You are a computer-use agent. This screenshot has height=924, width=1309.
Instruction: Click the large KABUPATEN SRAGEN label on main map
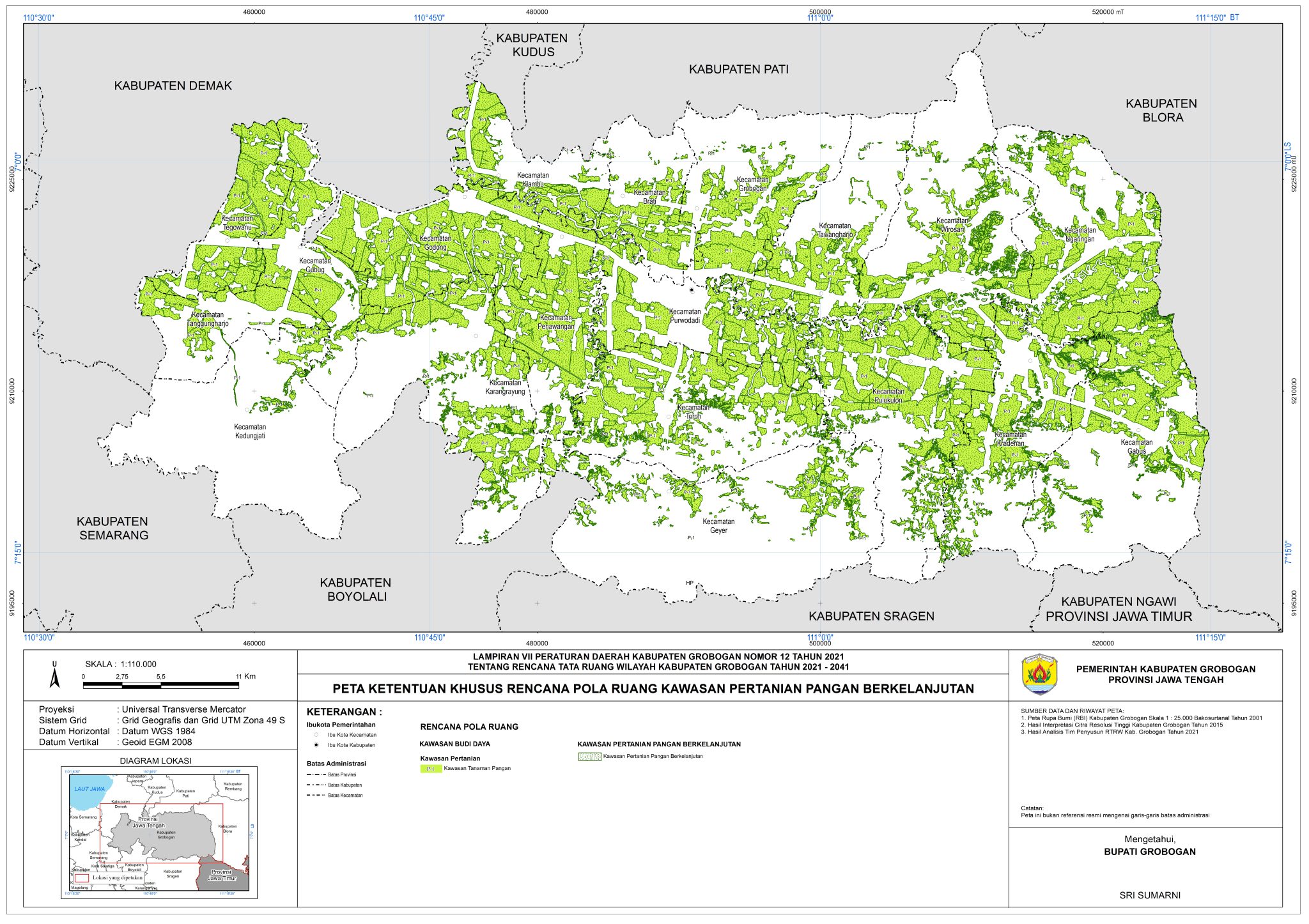click(x=871, y=616)
